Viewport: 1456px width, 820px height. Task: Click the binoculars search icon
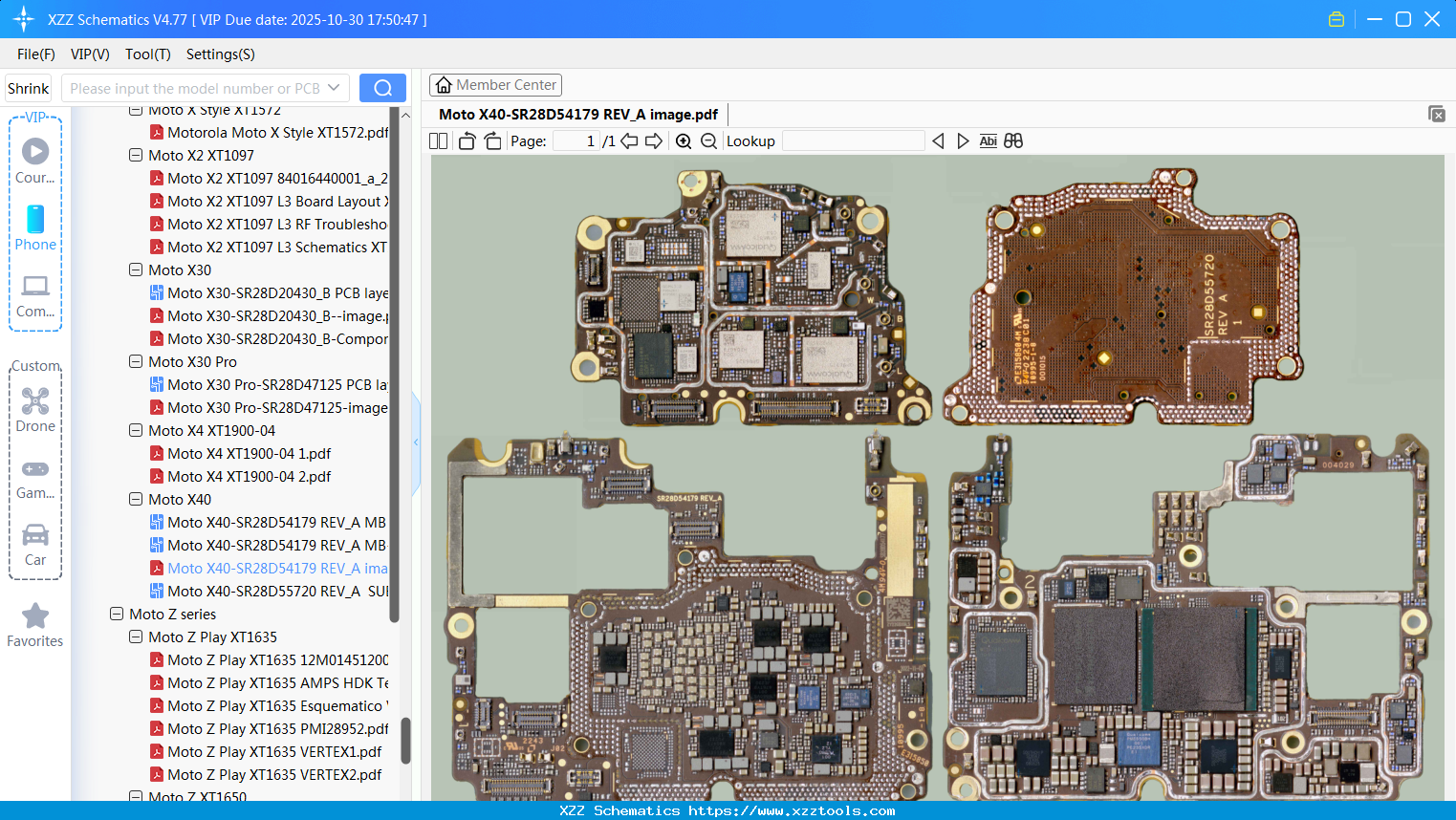pos(1013,141)
